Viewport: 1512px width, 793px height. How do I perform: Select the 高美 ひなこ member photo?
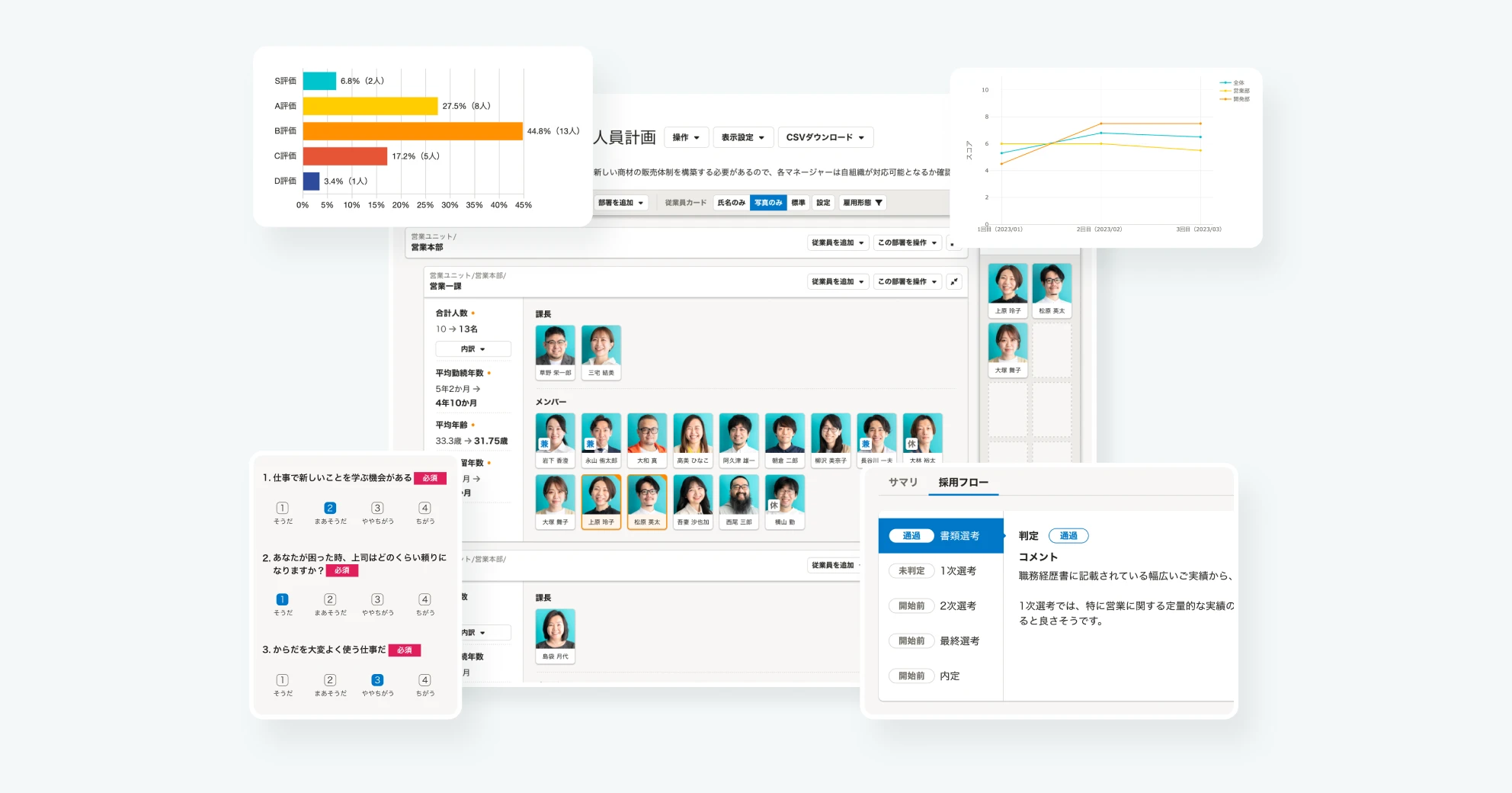(x=693, y=440)
